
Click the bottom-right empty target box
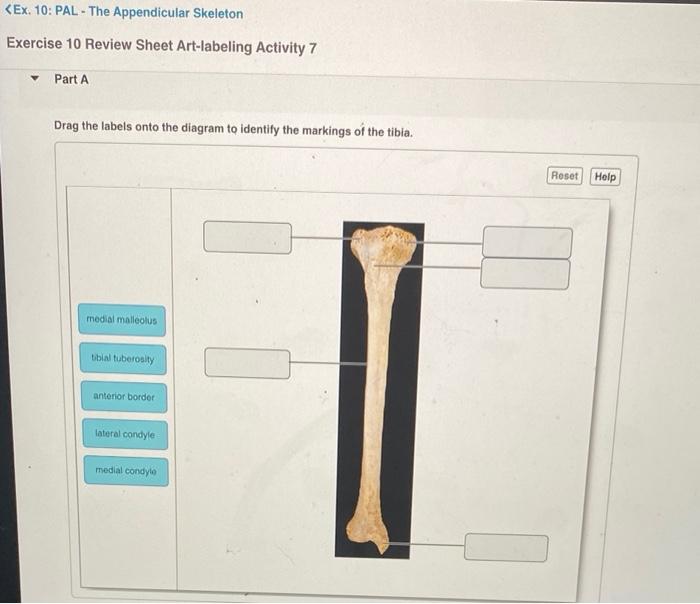(506, 547)
